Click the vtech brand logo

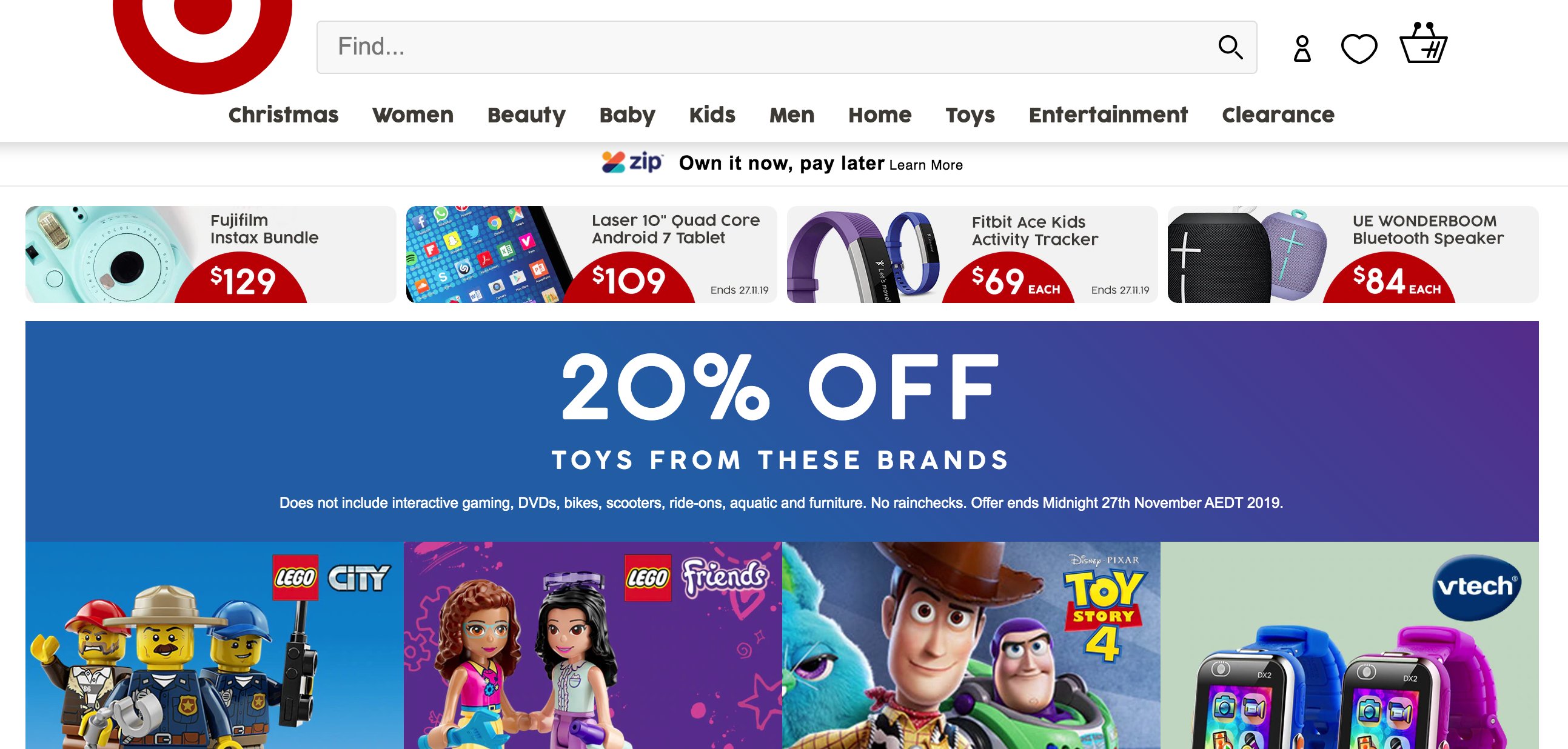(1475, 587)
